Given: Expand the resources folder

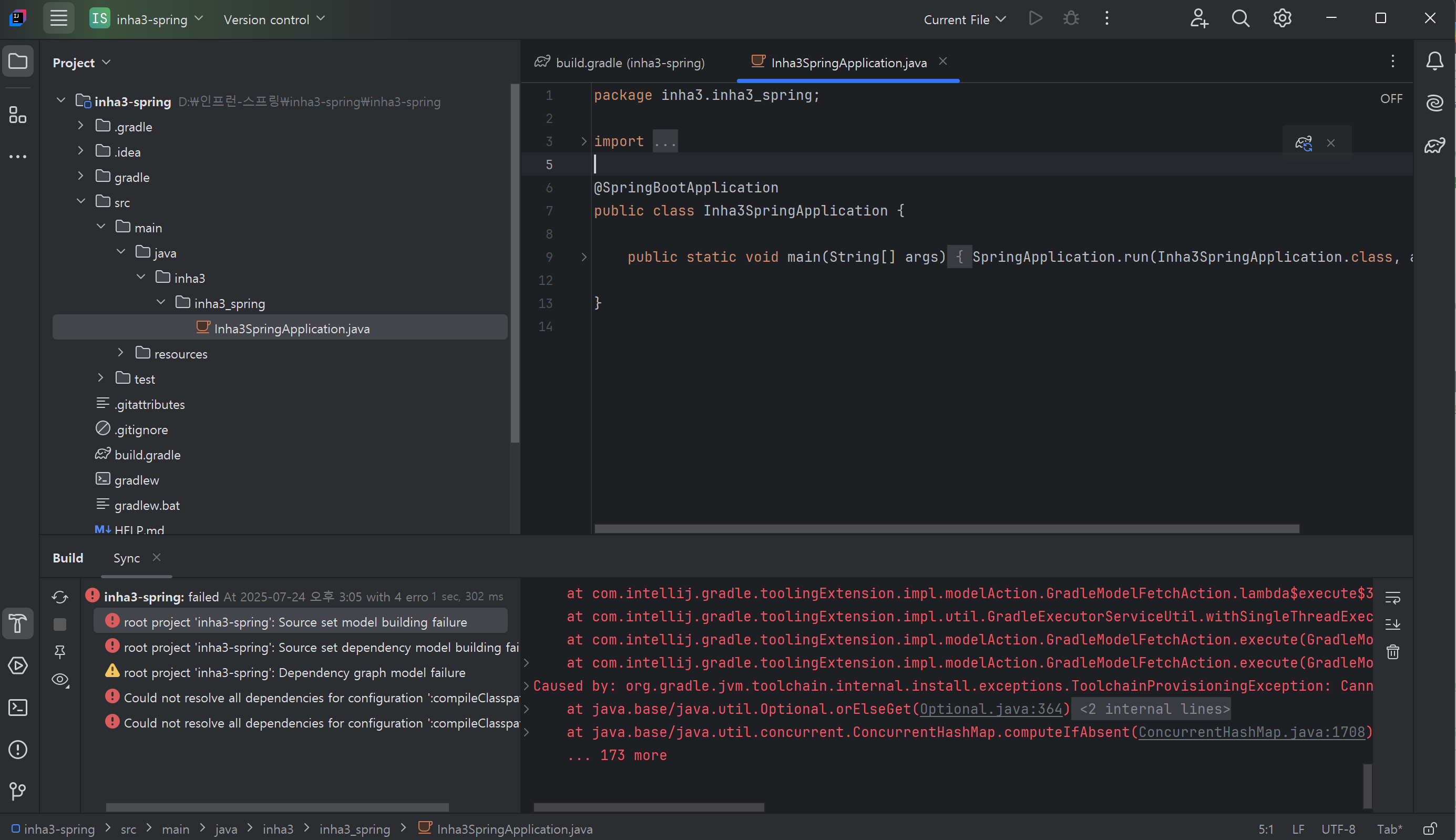Looking at the screenshot, I should coord(120,353).
